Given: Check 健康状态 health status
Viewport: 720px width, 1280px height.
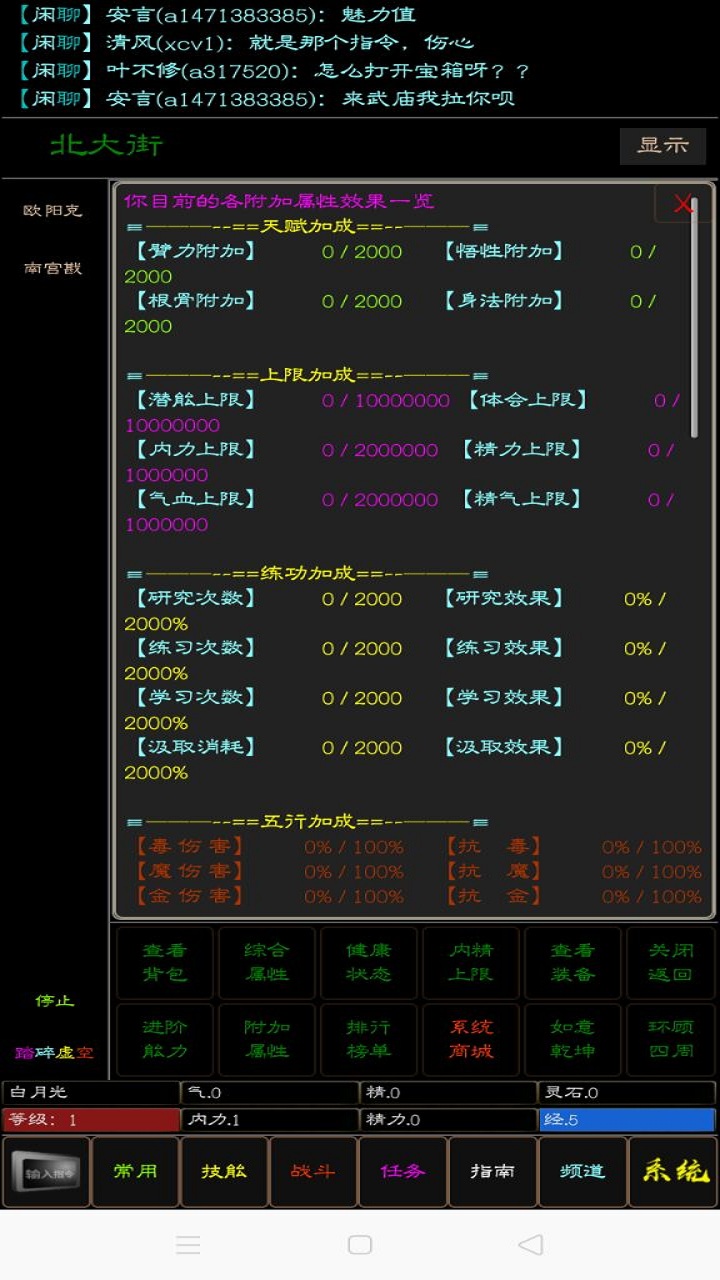Looking at the screenshot, I should tap(369, 962).
